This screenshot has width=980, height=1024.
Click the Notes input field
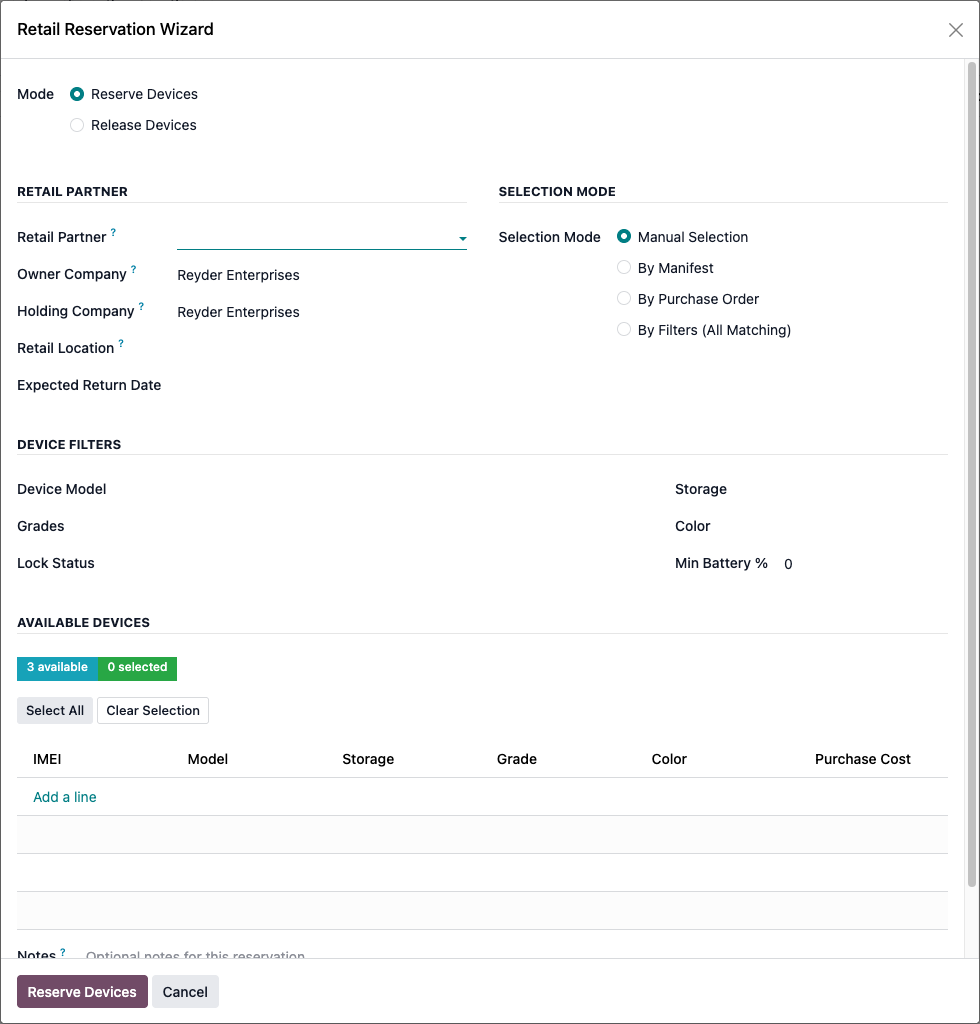[516, 953]
